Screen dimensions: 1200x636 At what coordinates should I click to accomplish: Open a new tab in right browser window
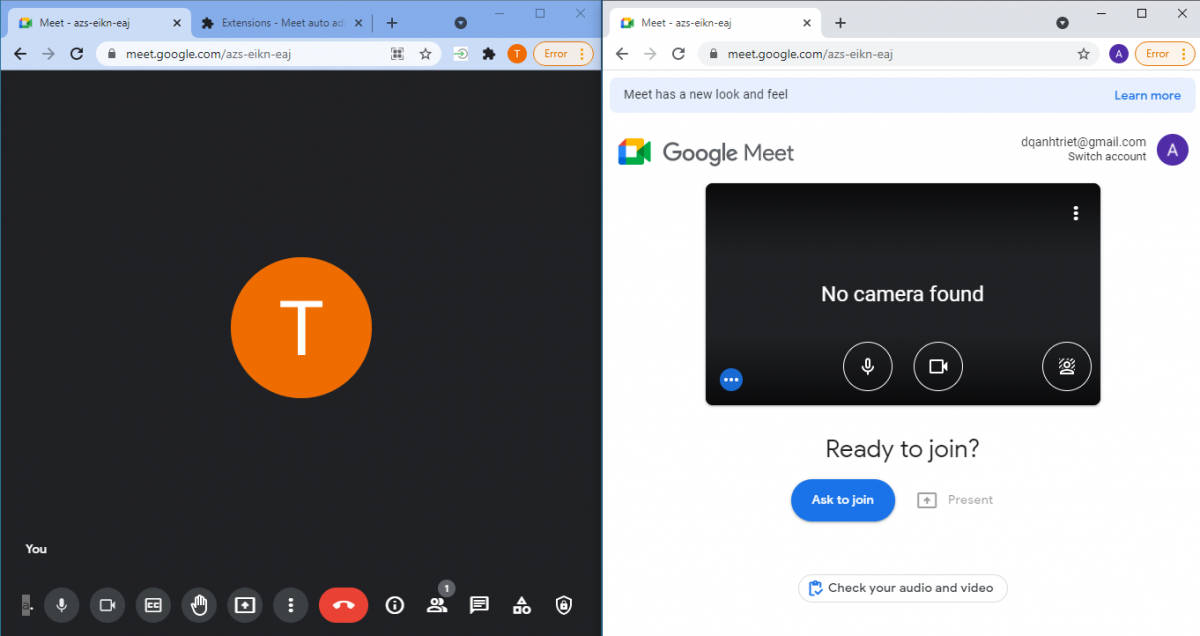tap(840, 23)
